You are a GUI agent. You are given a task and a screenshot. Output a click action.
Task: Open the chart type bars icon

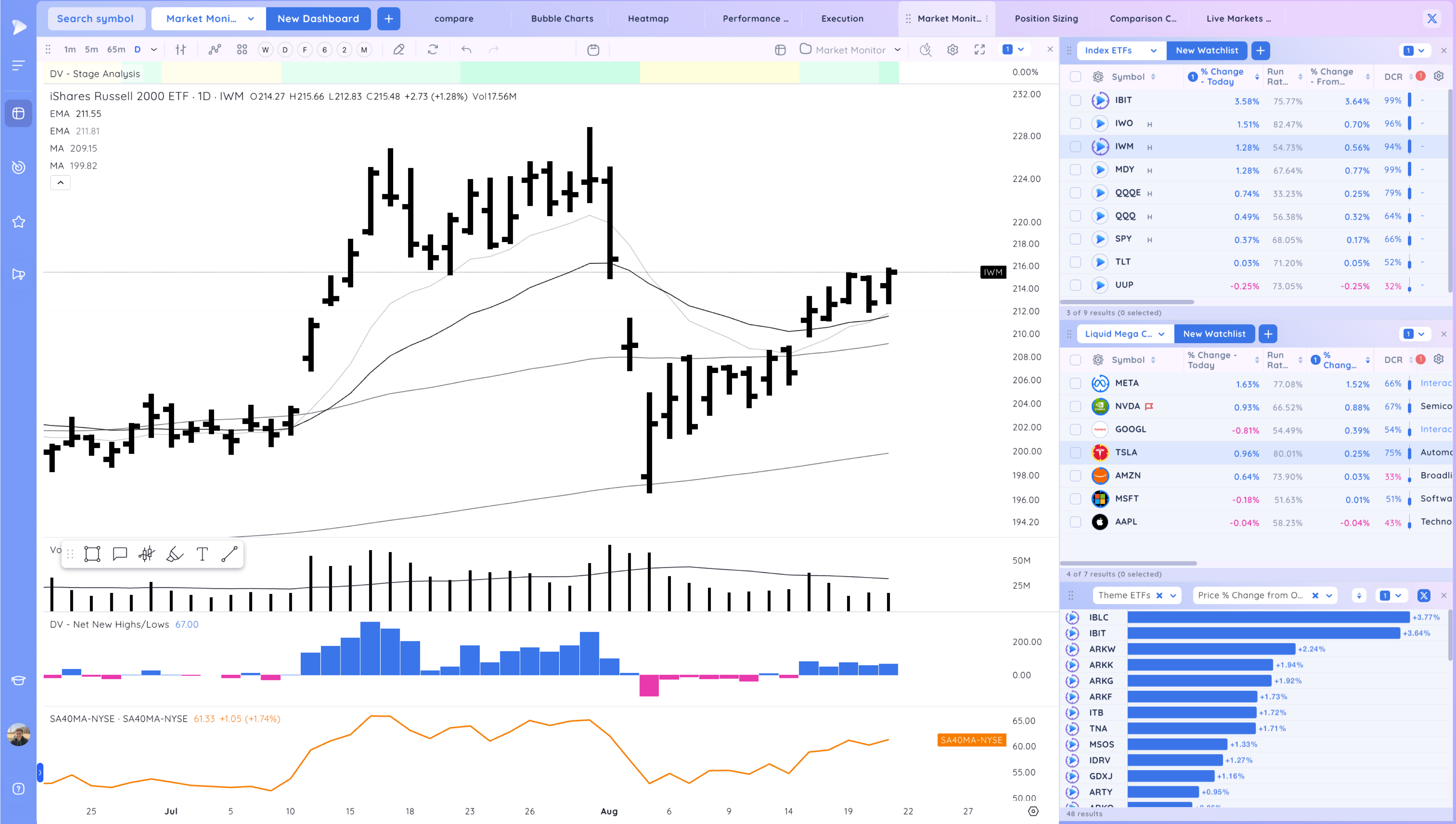(x=181, y=50)
